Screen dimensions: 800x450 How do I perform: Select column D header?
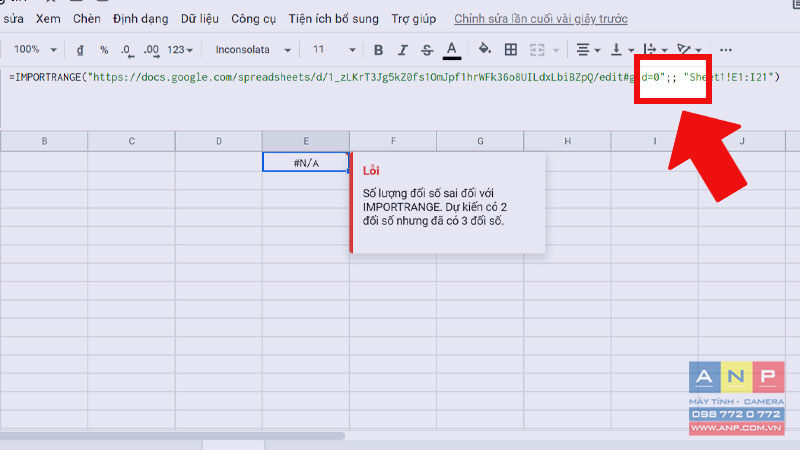[219, 141]
